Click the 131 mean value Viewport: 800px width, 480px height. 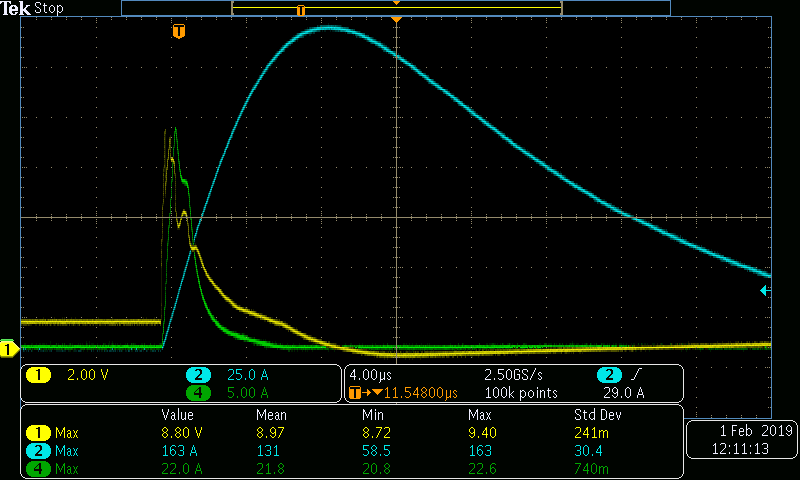pyautogui.click(x=268, y=451)
